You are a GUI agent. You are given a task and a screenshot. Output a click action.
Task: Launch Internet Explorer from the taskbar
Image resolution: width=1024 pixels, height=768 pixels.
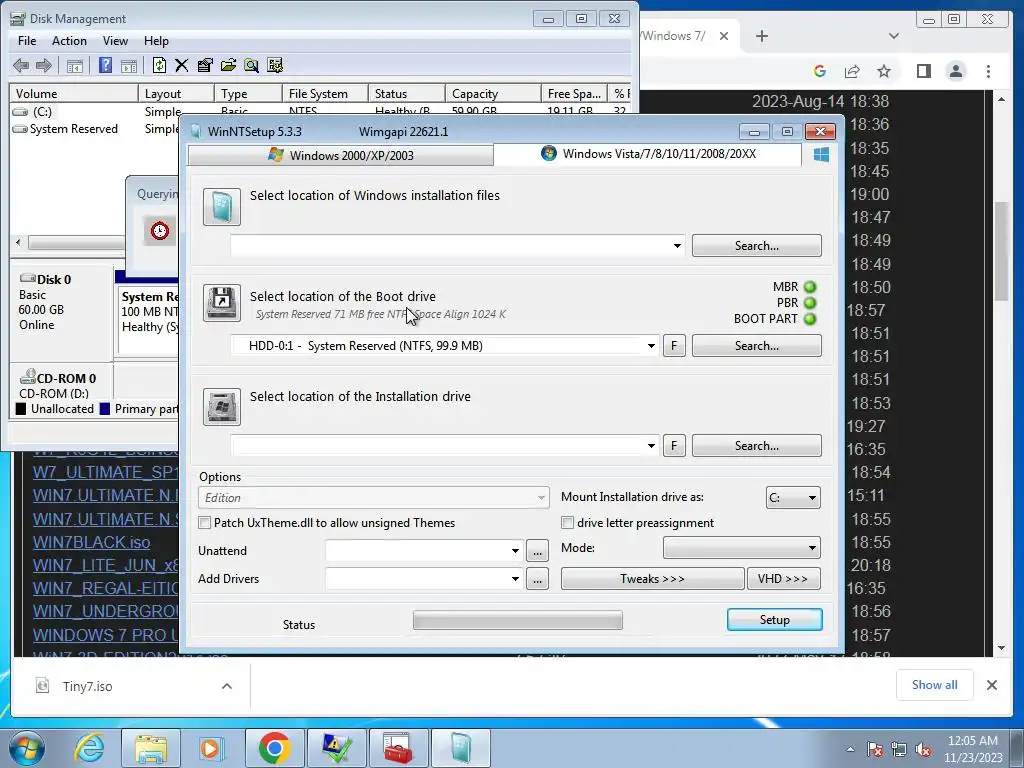tap(89, 748)
